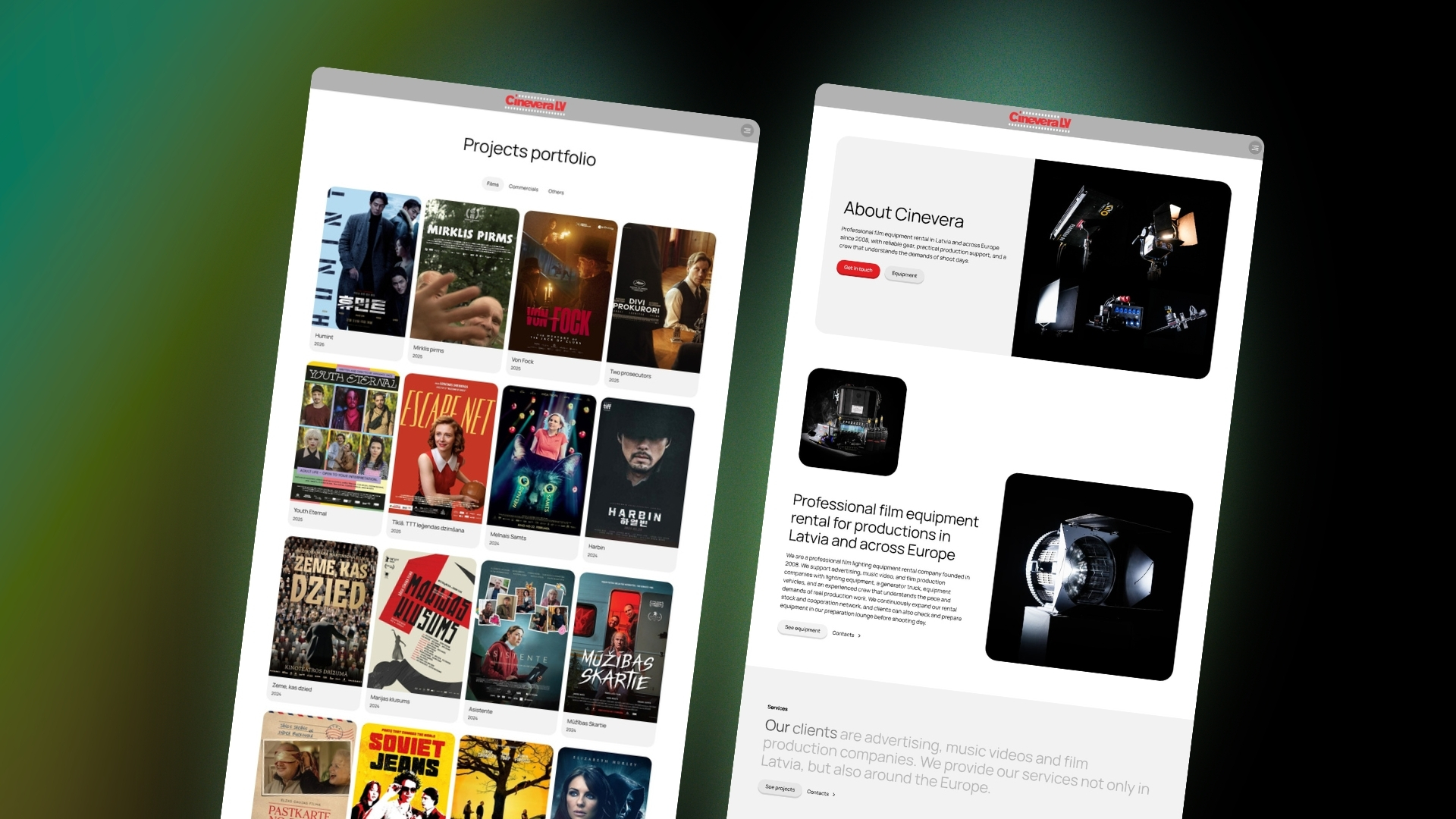
Task: Open the hamburger menu on About Cinevera page
Action: point(1254,148)
